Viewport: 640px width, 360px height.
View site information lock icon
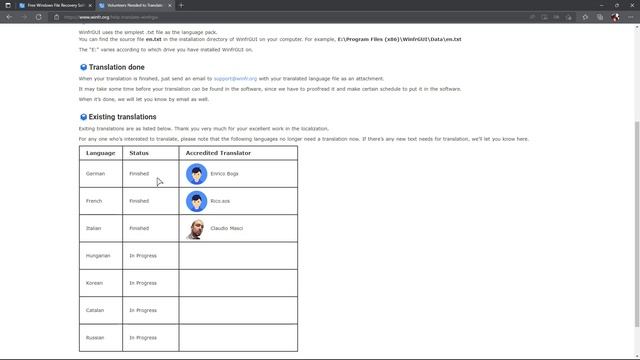tap(56, 17)
